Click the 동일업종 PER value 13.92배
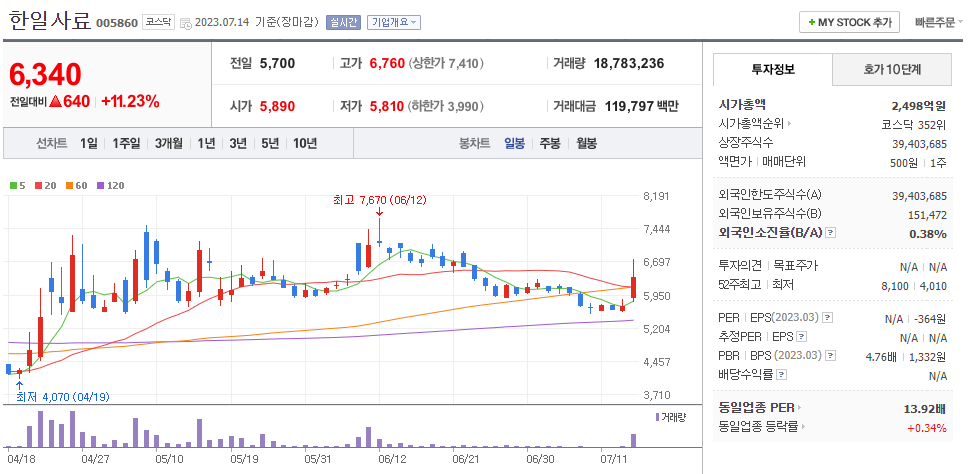The height and width of the screenshot is (474, 972). (924, 408)
